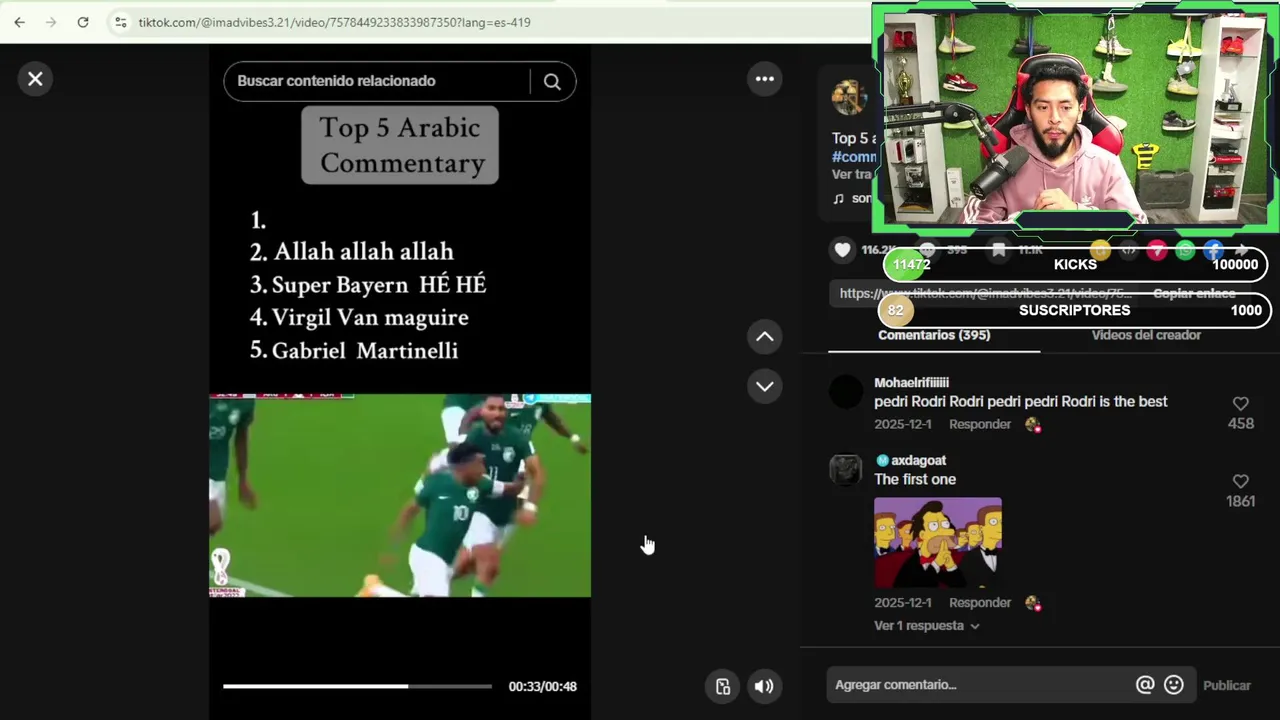
Task: Go to next video with down chevron
Action: click(765, 386)
